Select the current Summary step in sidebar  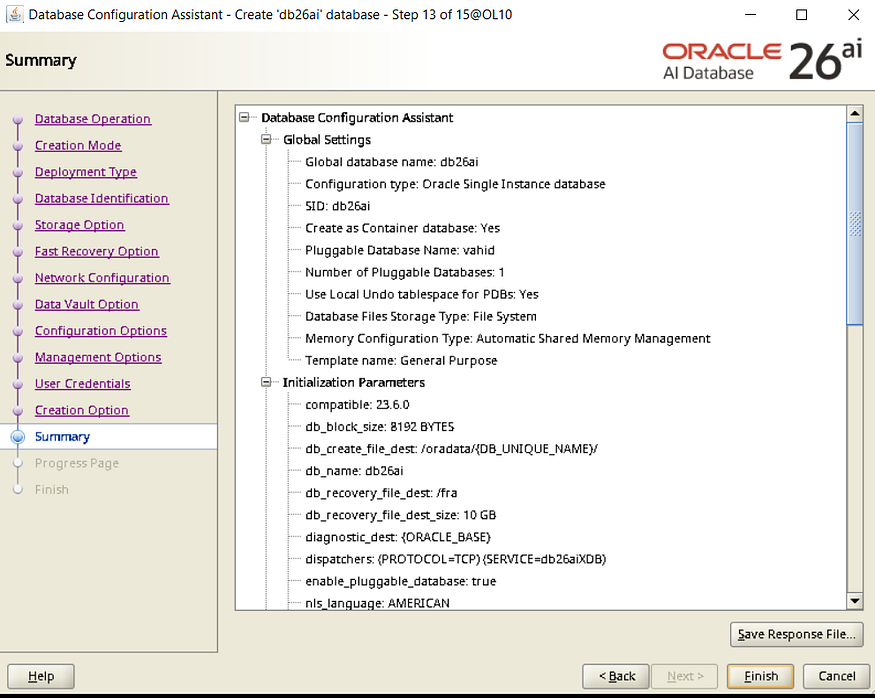(62, 437)
